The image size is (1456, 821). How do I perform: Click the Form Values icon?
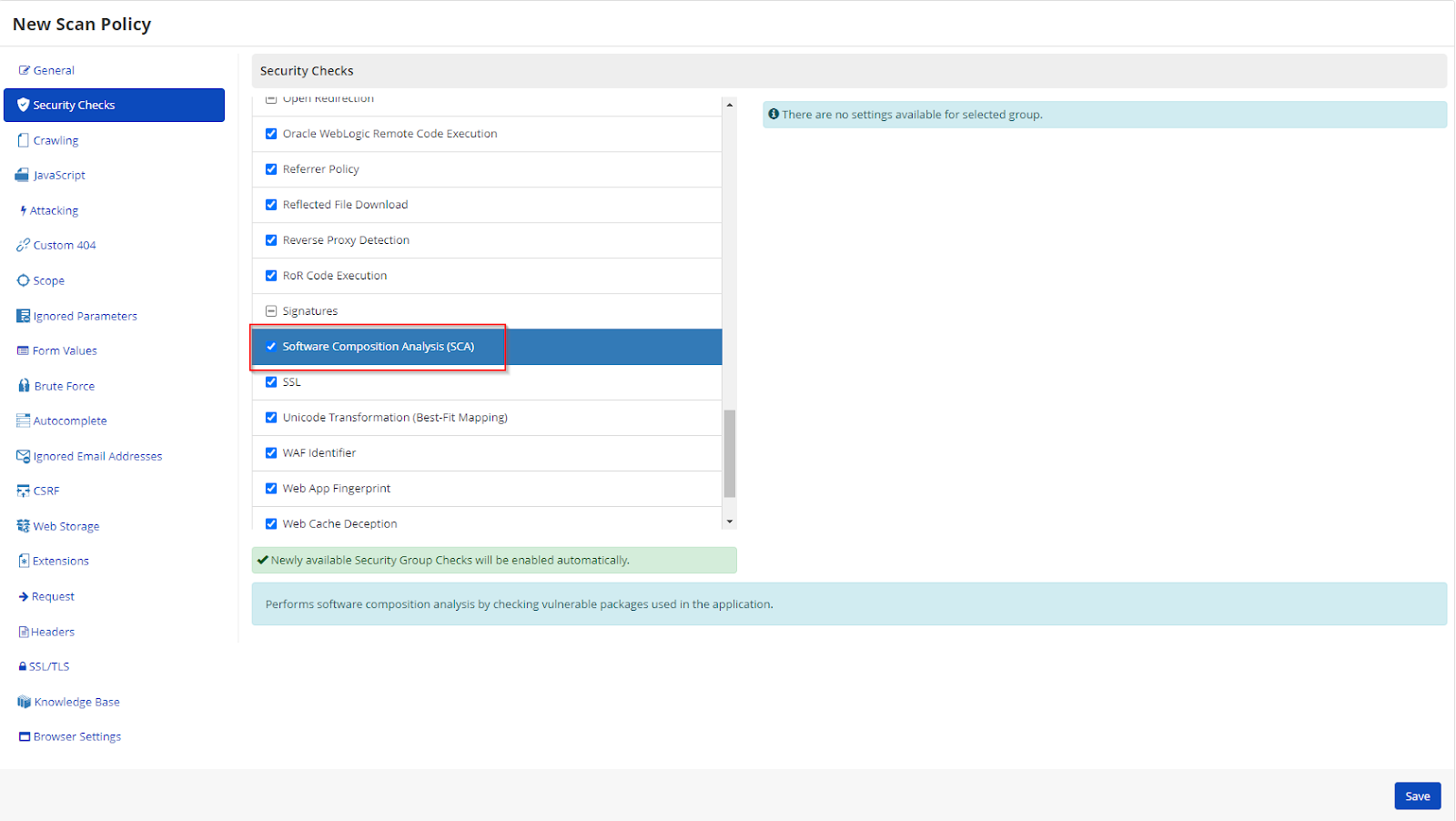coord(24,350)
